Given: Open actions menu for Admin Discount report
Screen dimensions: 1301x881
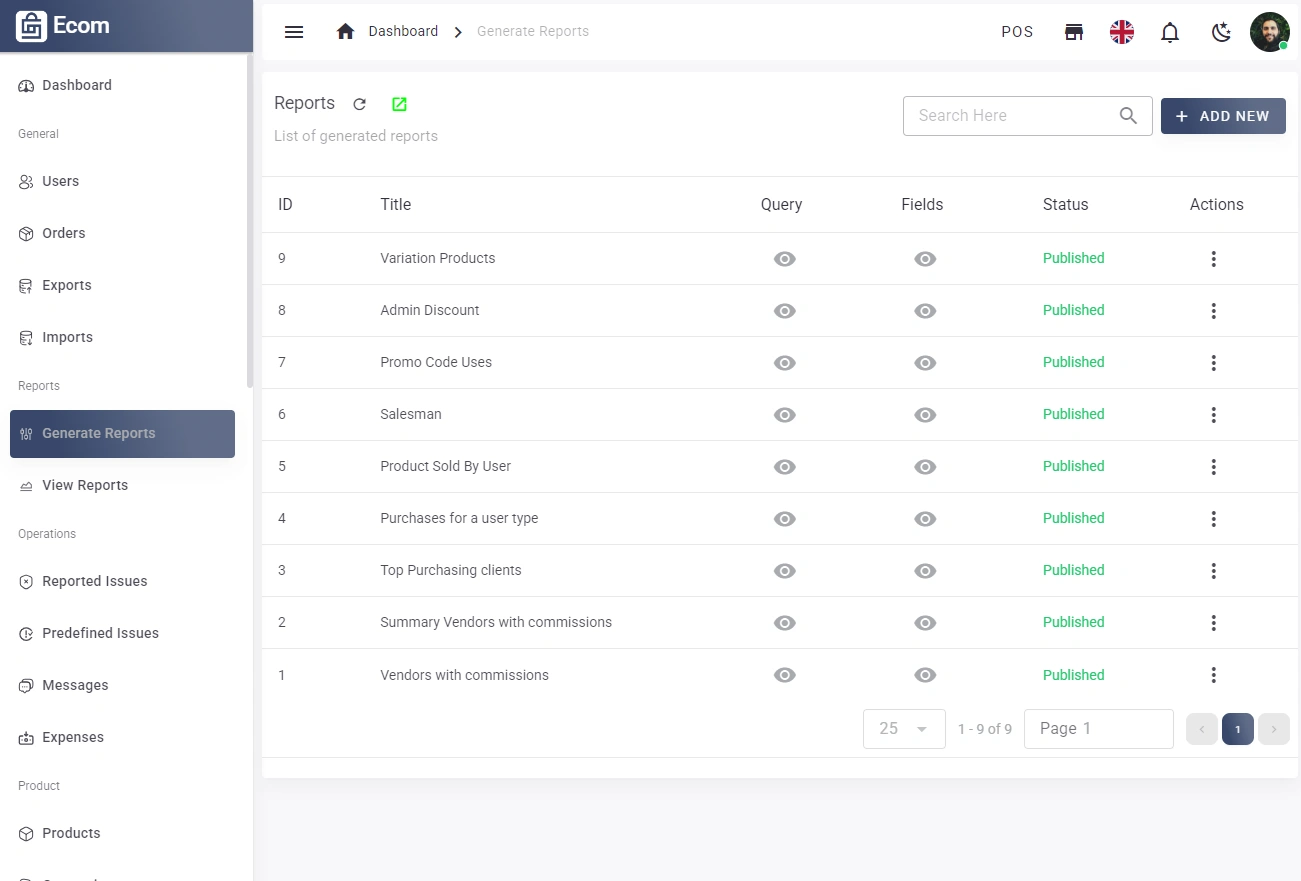Looking at the screenshot, I should click(1213, 310).
